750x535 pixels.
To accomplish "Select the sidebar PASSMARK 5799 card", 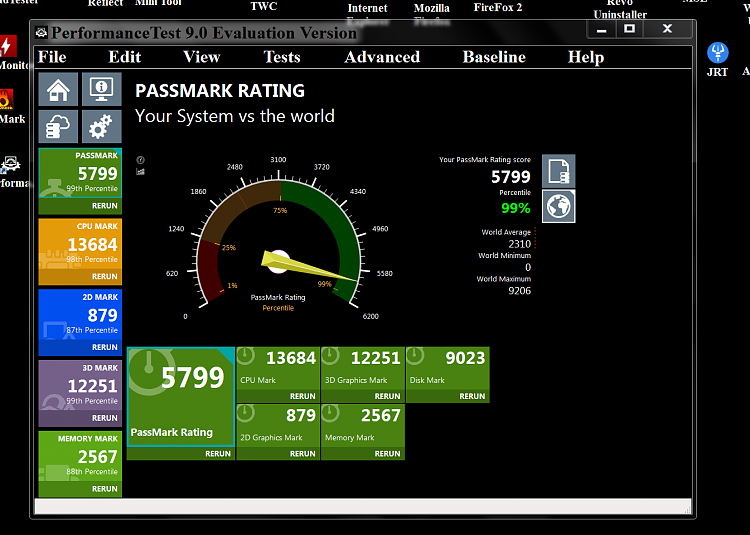I will [80, 173].
